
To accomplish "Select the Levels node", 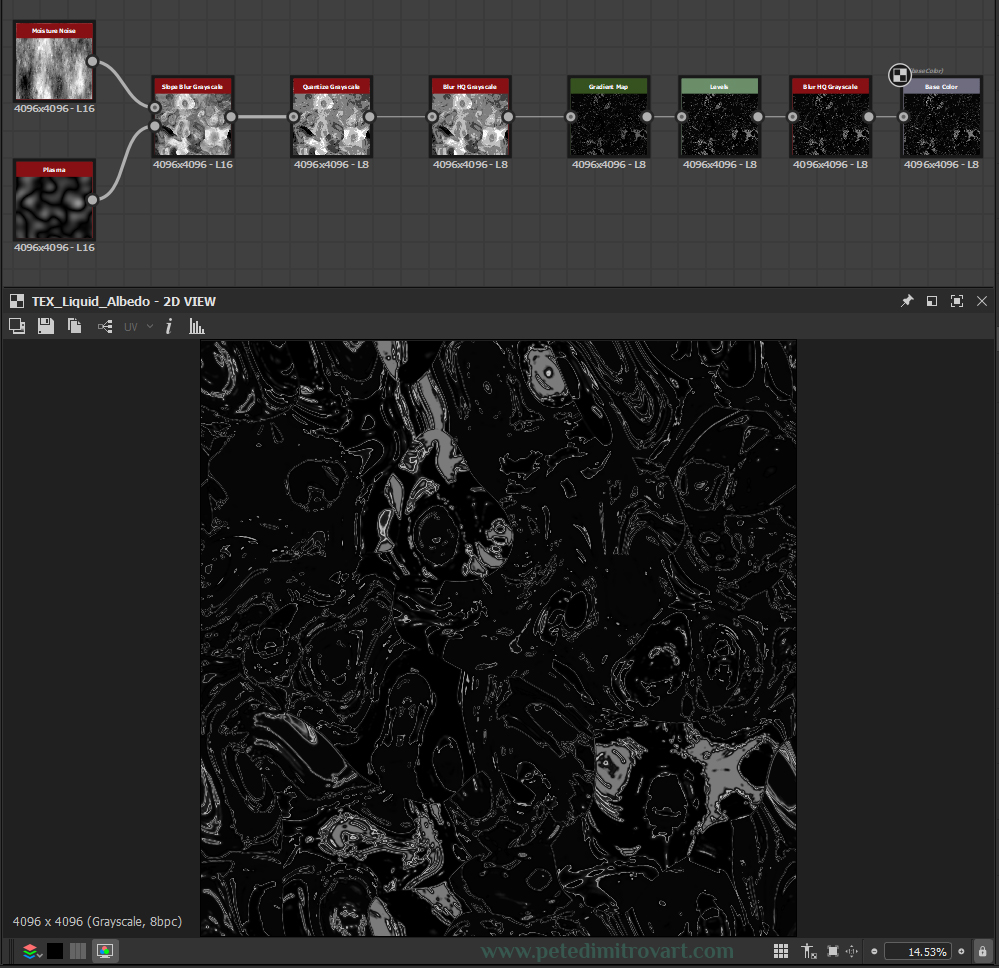I will pyautogui.click(x=719, y=117).
